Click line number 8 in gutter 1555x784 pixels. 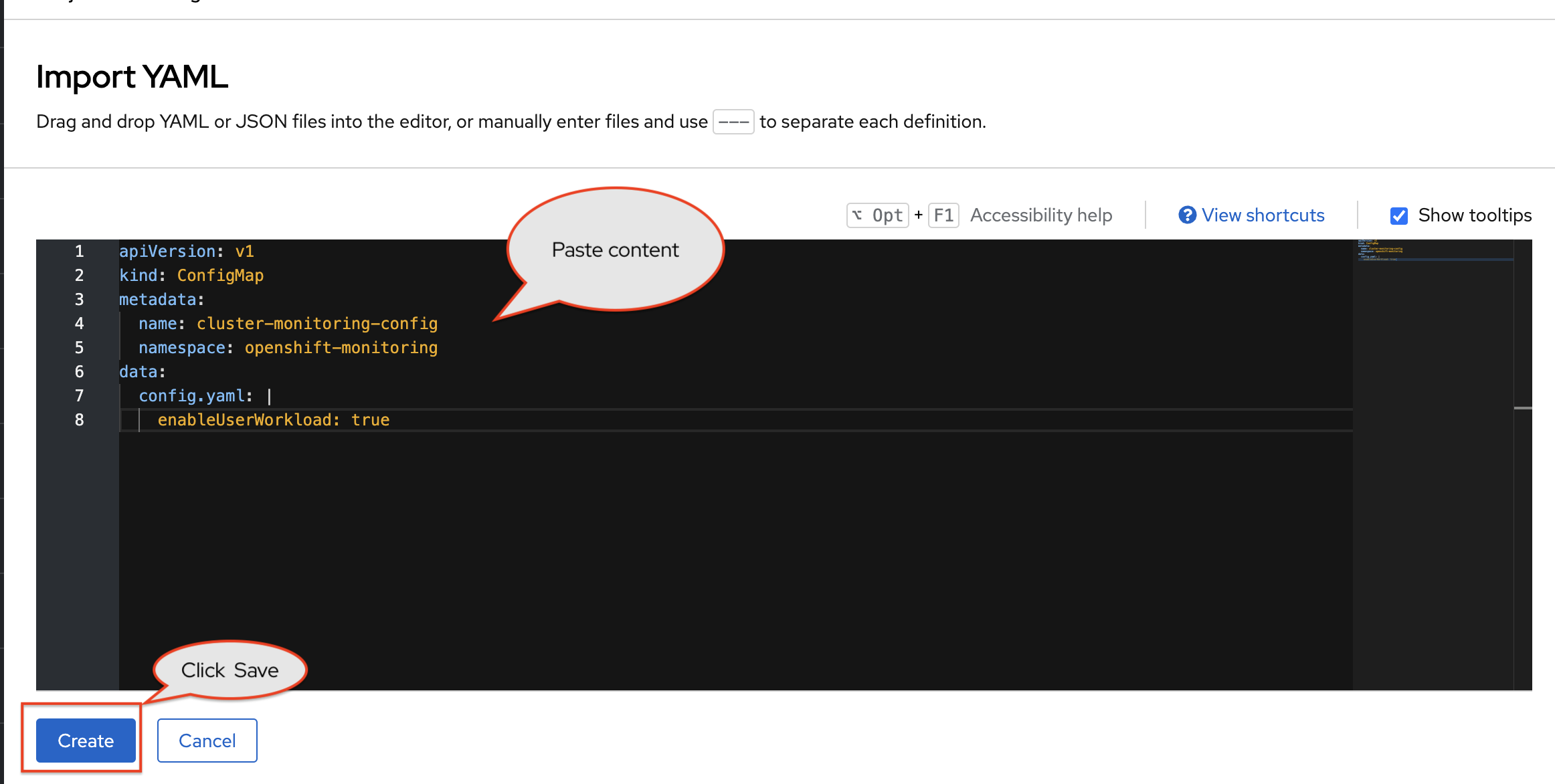79,419
